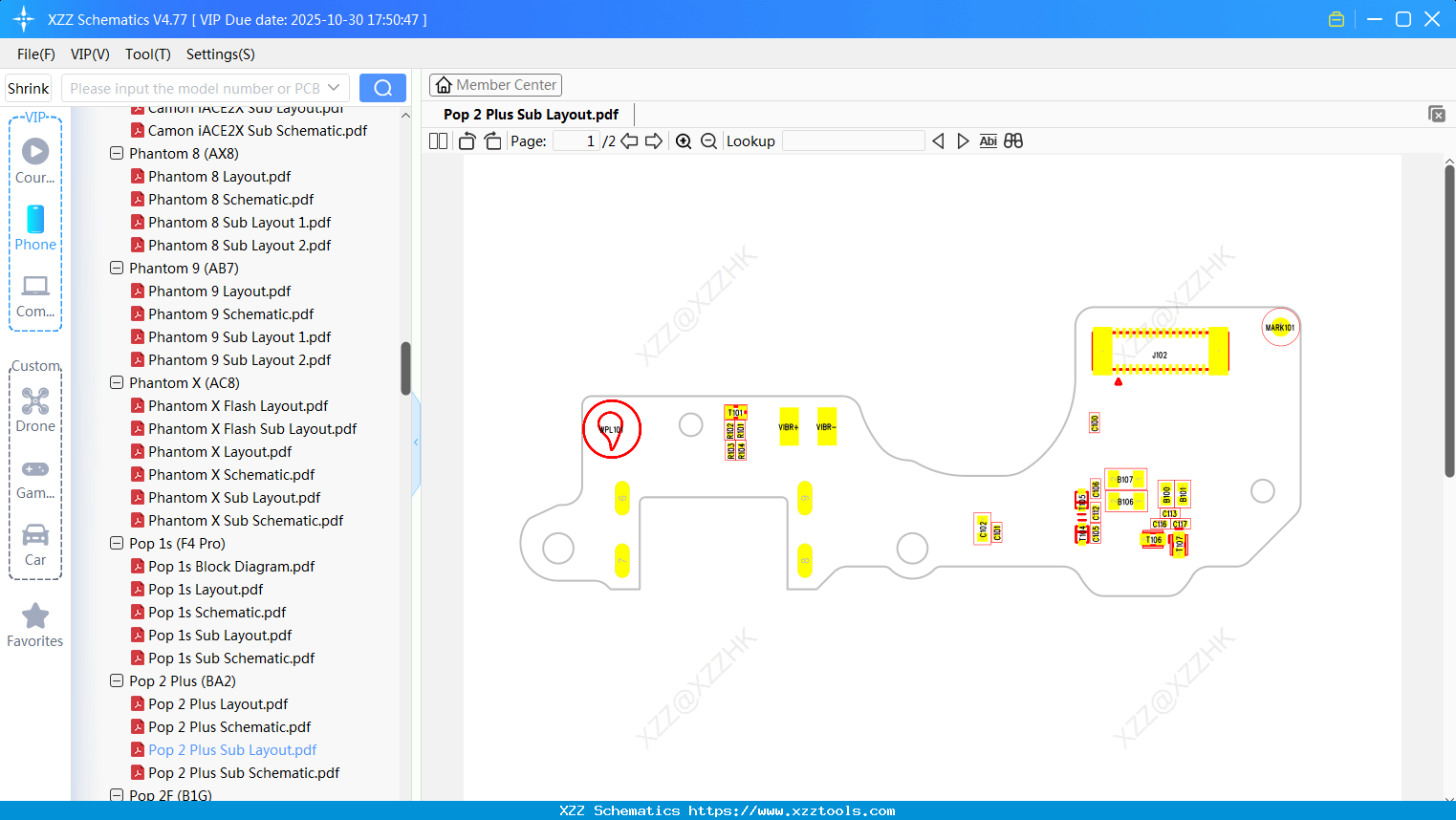Open the model number dropdown arrow
The image size is (1456, 820).
(x=334, y=88)
